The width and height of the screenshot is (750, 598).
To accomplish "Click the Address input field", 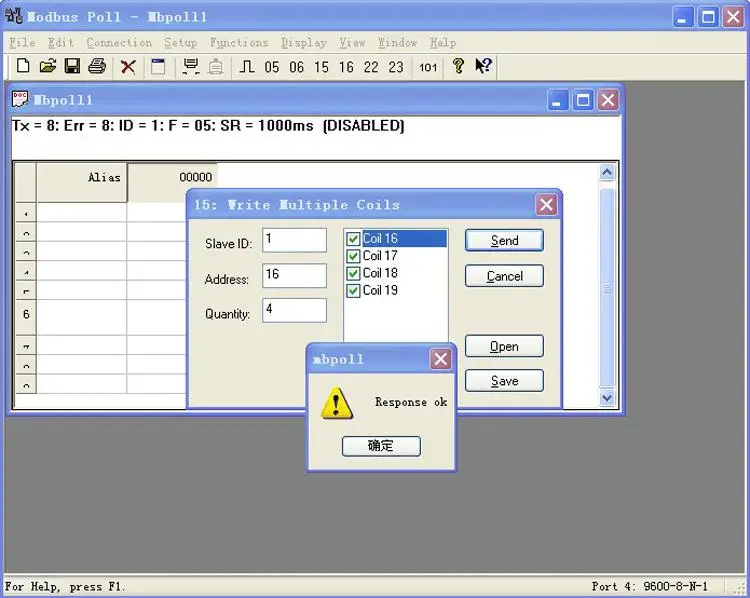I will (294, 276).
